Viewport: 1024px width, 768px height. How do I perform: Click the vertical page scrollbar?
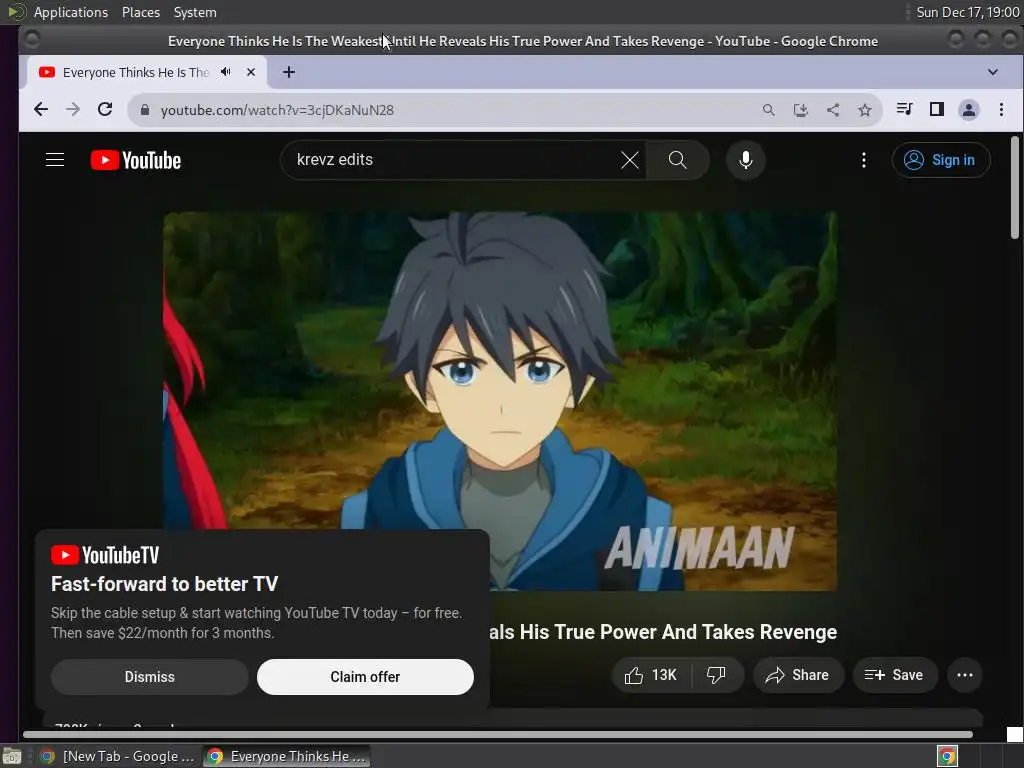(x=1014, y=188)
